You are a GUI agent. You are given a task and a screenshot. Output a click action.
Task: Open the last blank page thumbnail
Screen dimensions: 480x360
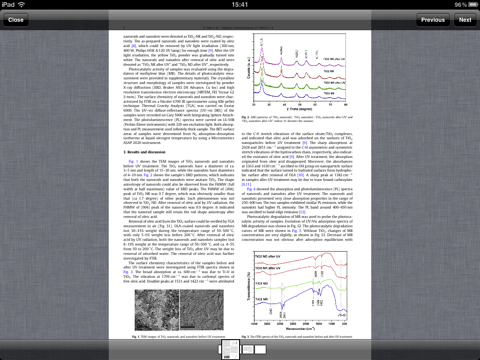[x=260, y=349]
